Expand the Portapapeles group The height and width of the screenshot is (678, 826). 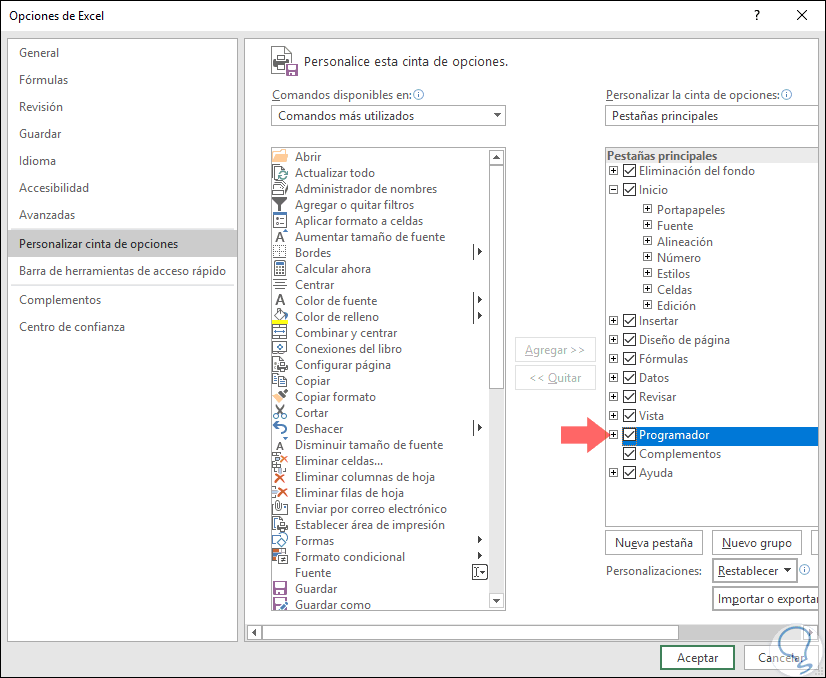coord(647,209)
